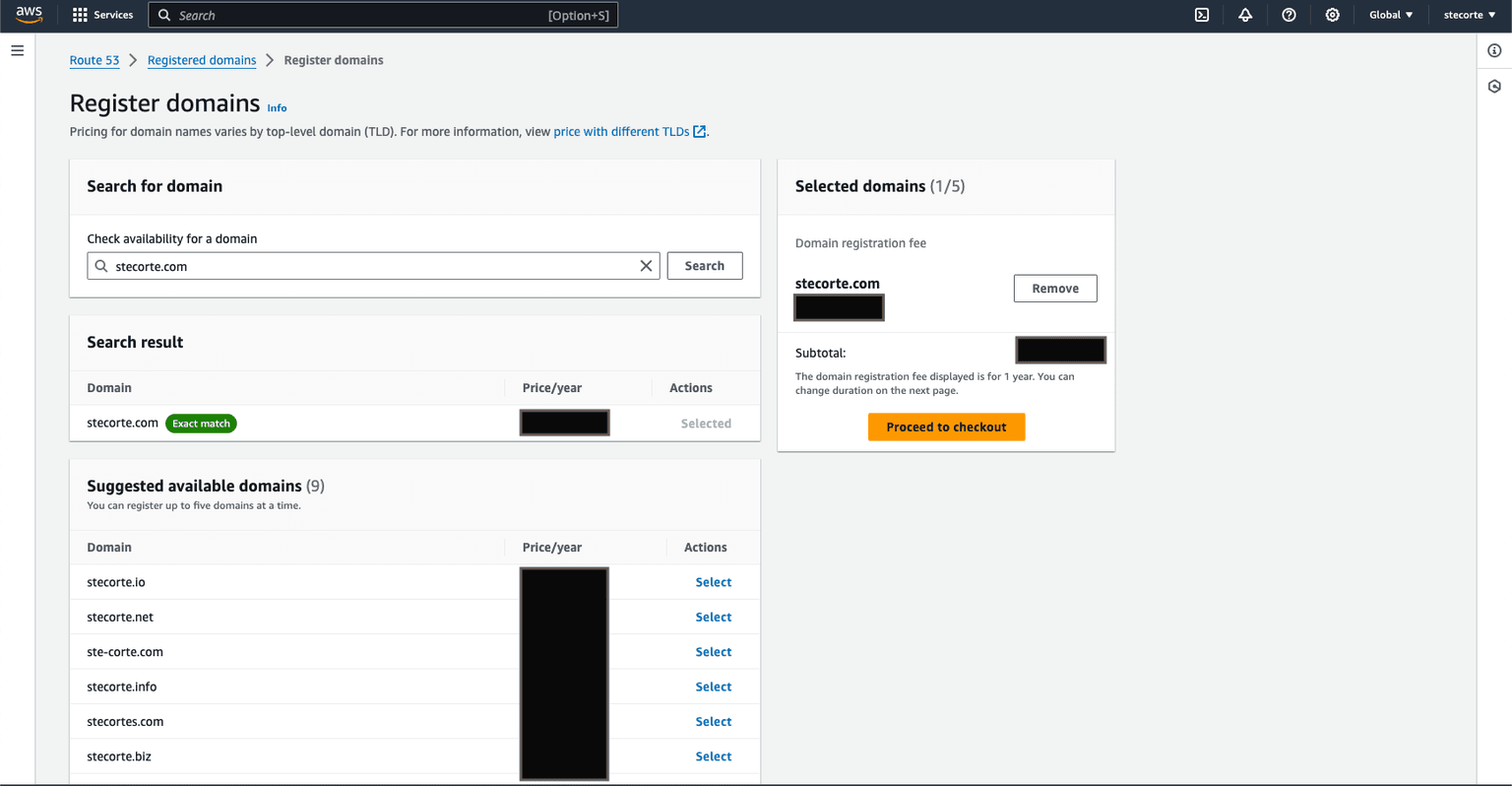The height and width of the screenshot is (786, 1512).
Task: Click Proceed to checkout
Action: coord(946,427)
